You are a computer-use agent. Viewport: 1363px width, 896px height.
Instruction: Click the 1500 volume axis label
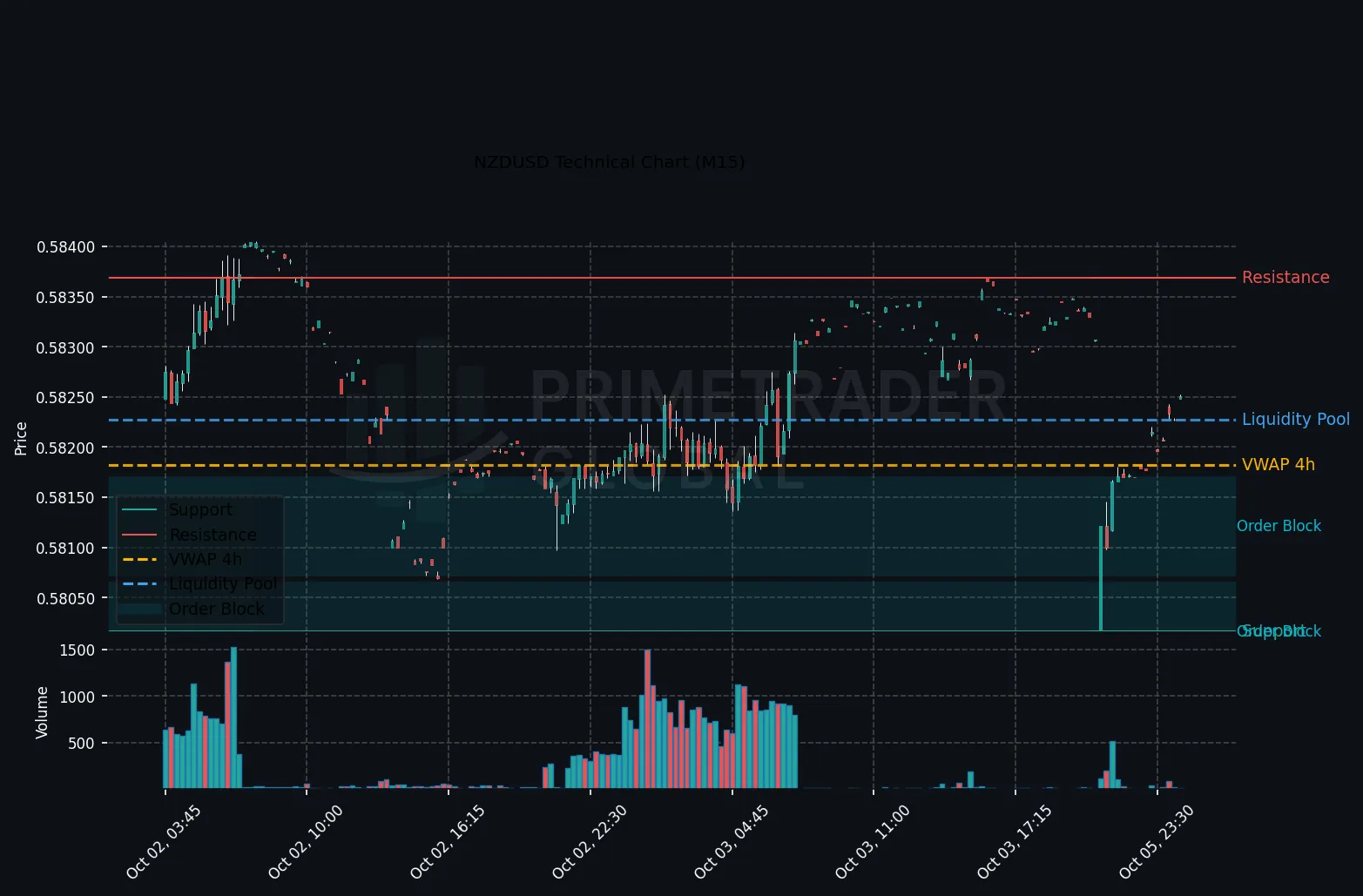click(78, 650)
